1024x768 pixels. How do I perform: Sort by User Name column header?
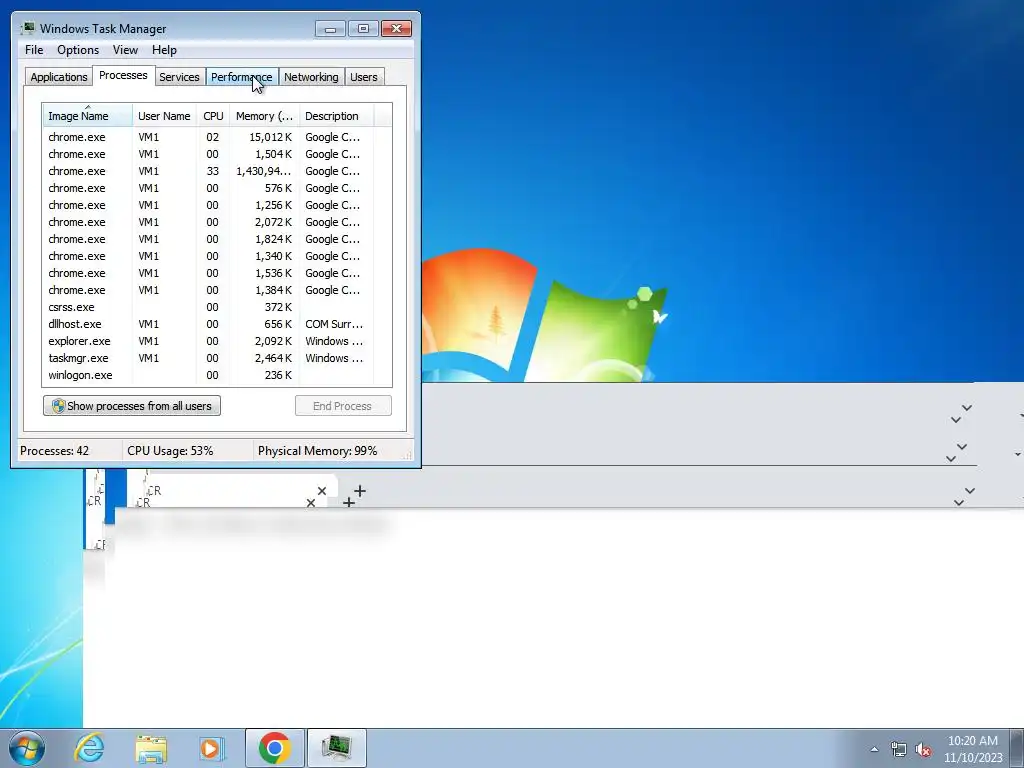(164, 116)
